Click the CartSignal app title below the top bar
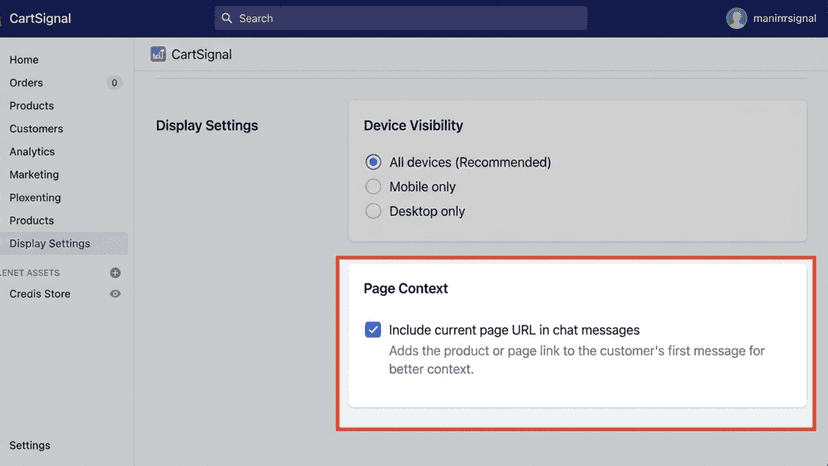 click(x=201, y=54)
